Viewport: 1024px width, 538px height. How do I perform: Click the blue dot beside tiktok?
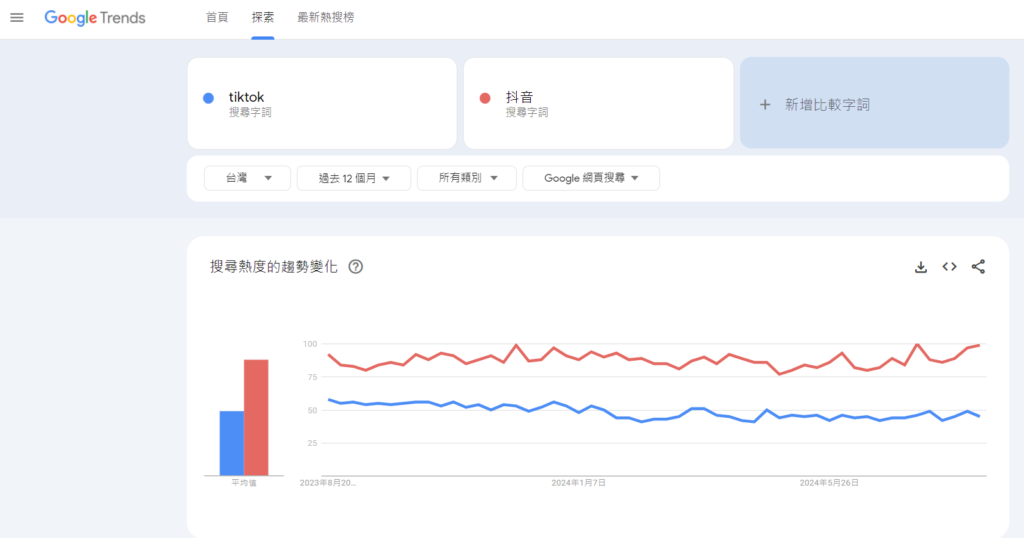208,98
